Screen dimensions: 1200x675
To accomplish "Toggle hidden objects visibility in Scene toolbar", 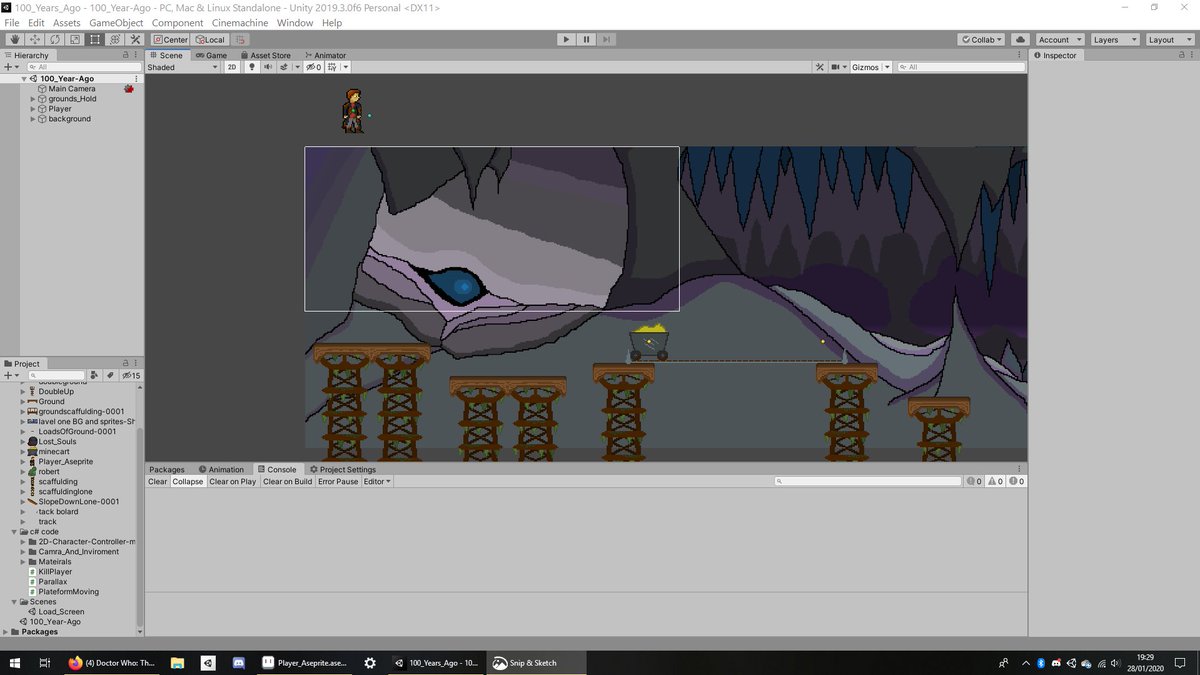I will click(313, 67).
